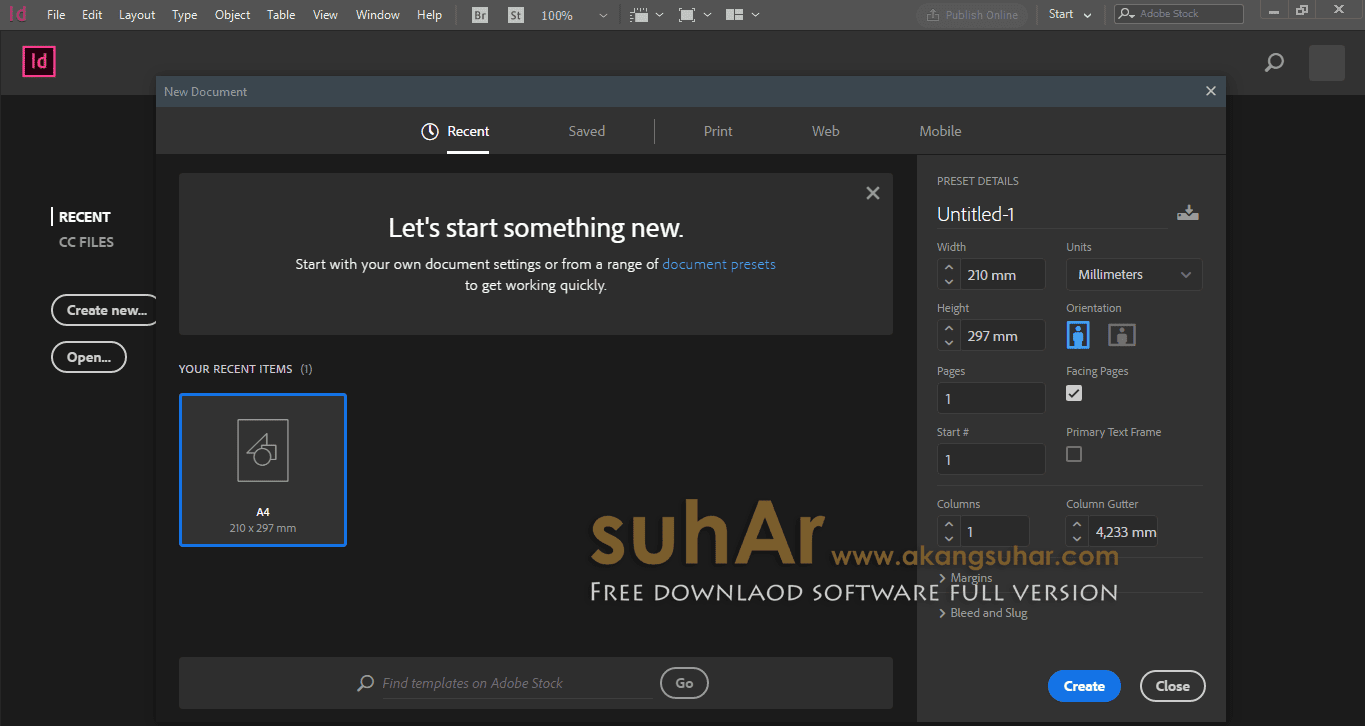Click the search magnifier icon
Viewport: 1365px width, 726px height.
pos(1274,63)
